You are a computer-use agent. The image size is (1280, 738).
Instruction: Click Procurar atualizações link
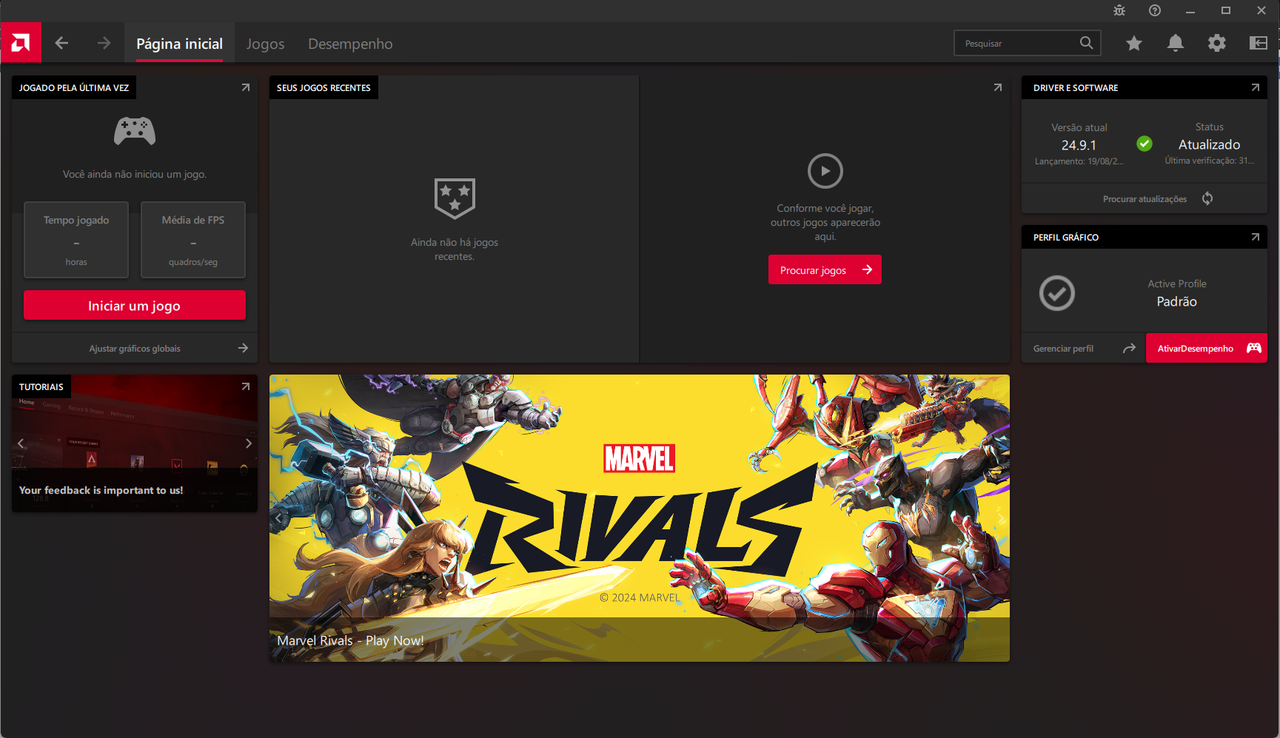[1145, 199]
